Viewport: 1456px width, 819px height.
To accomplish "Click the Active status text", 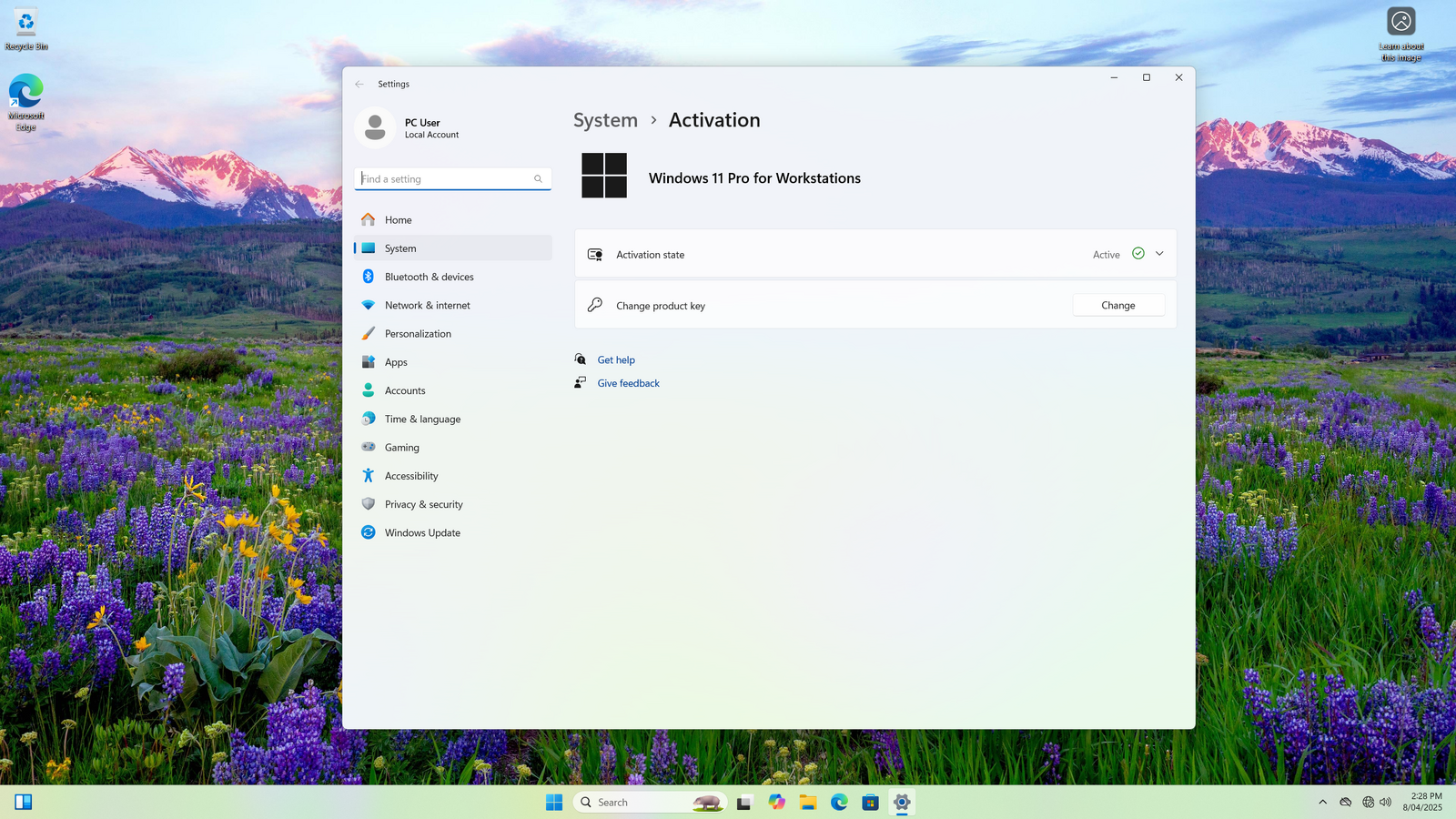I will click(x=1107, y=255).
